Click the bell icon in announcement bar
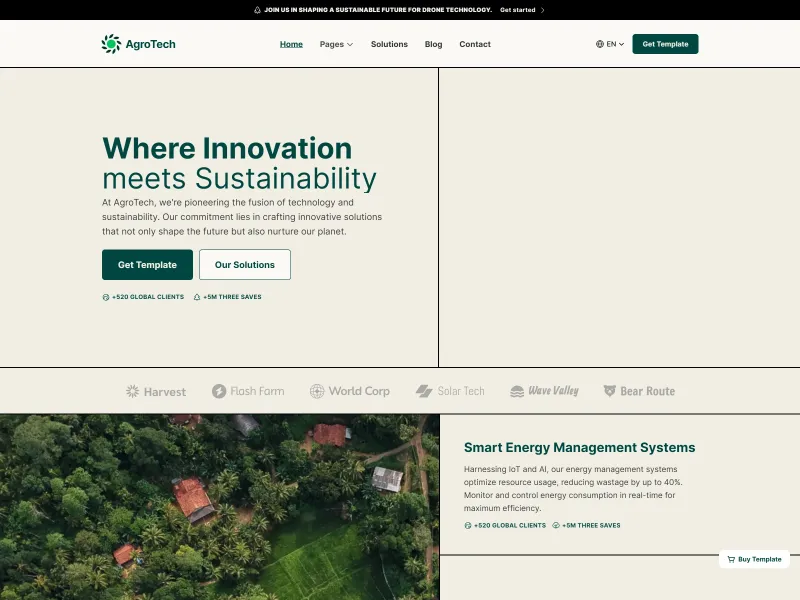The height and width of the screenshot is (600, 800). click(x=257, y=10)
